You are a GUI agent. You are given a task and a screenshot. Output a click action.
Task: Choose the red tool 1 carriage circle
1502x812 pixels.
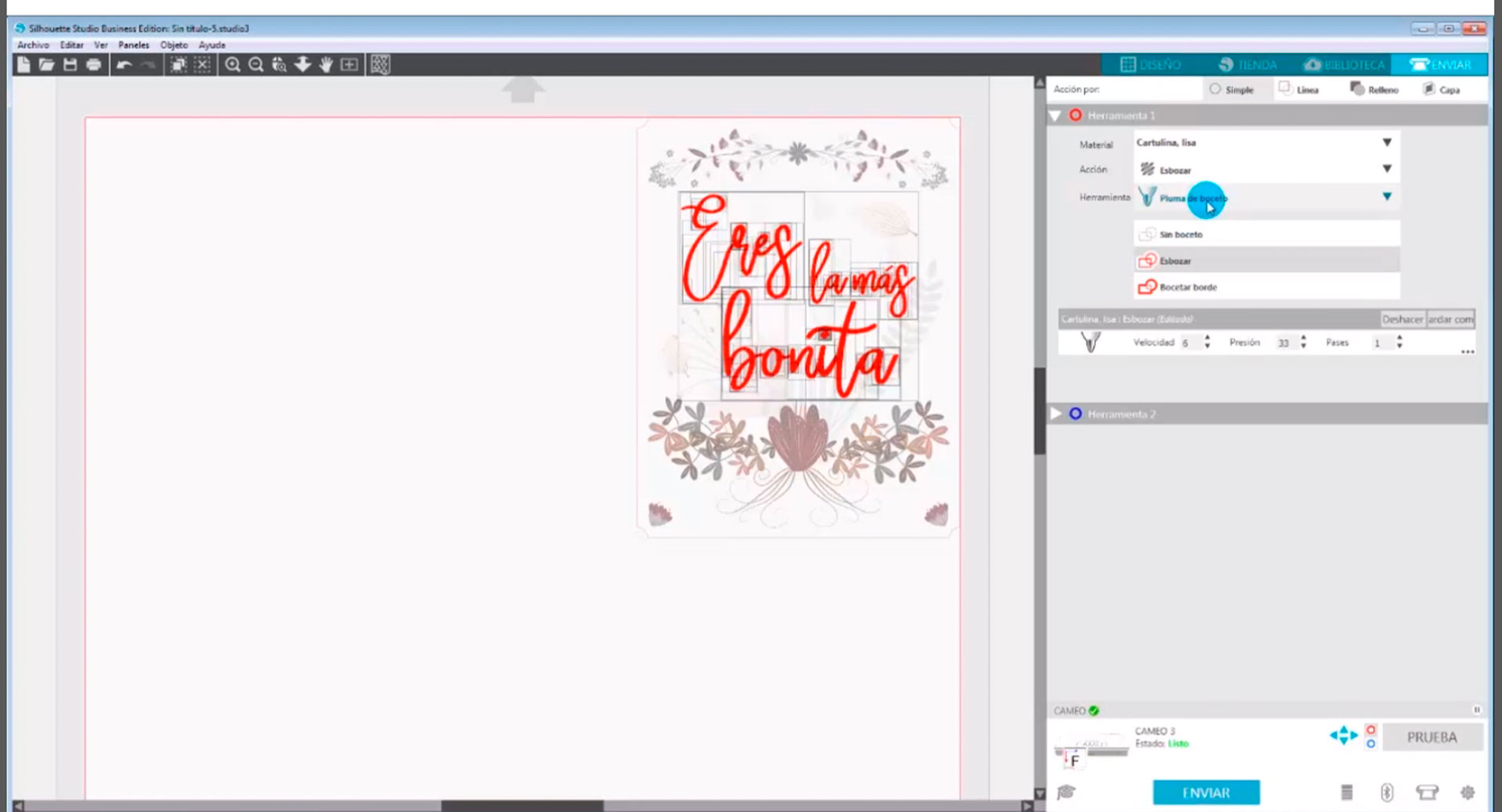pos(1371,729)
